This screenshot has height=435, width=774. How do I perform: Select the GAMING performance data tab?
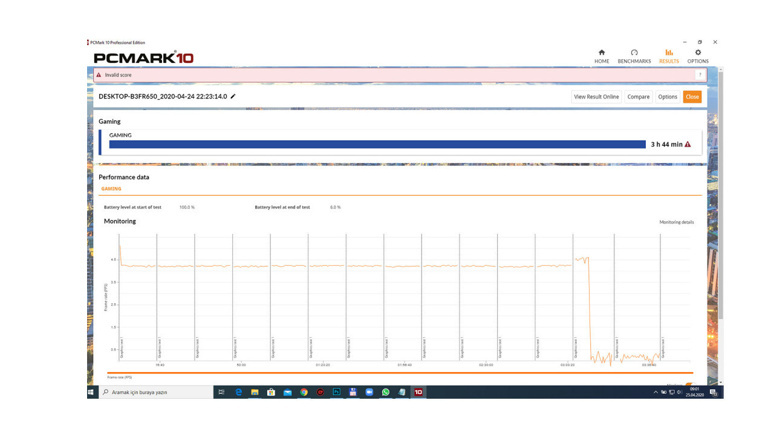pos(111,188)
